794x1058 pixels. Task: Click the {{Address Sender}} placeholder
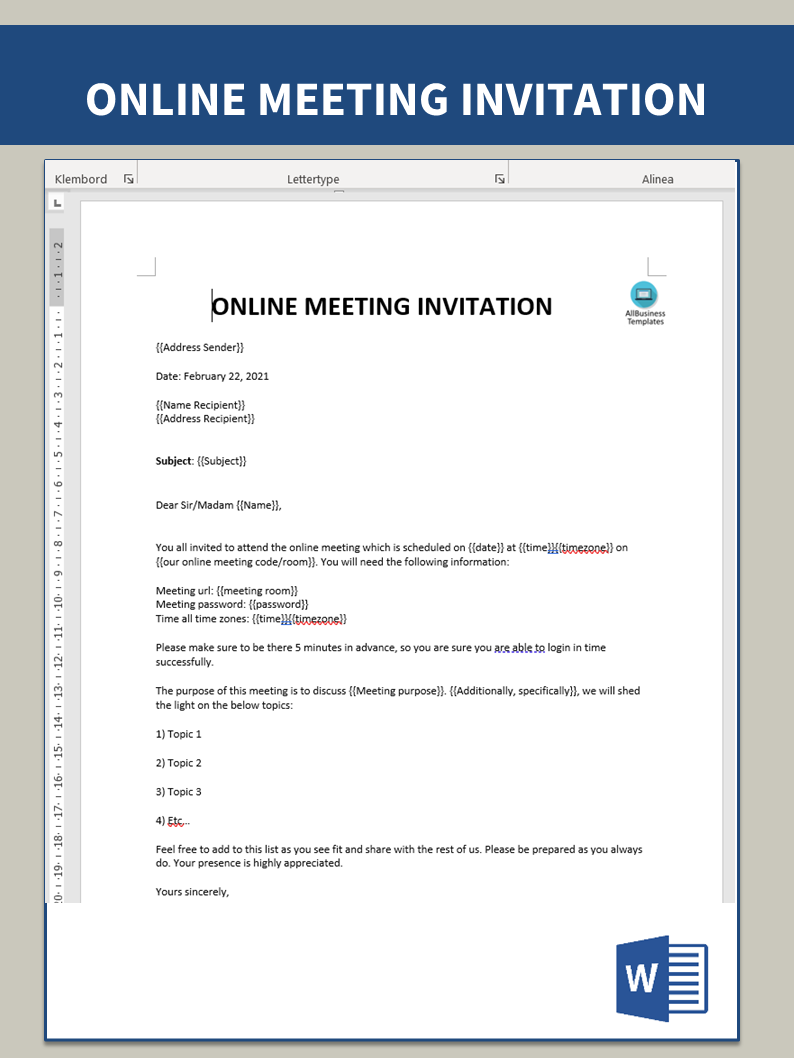click(200, 347)
